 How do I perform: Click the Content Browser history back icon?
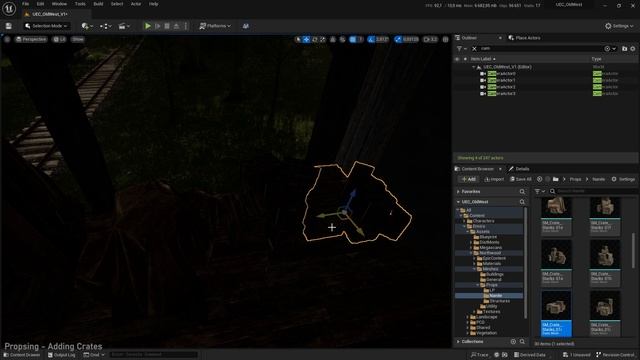(x=540, y=179)
